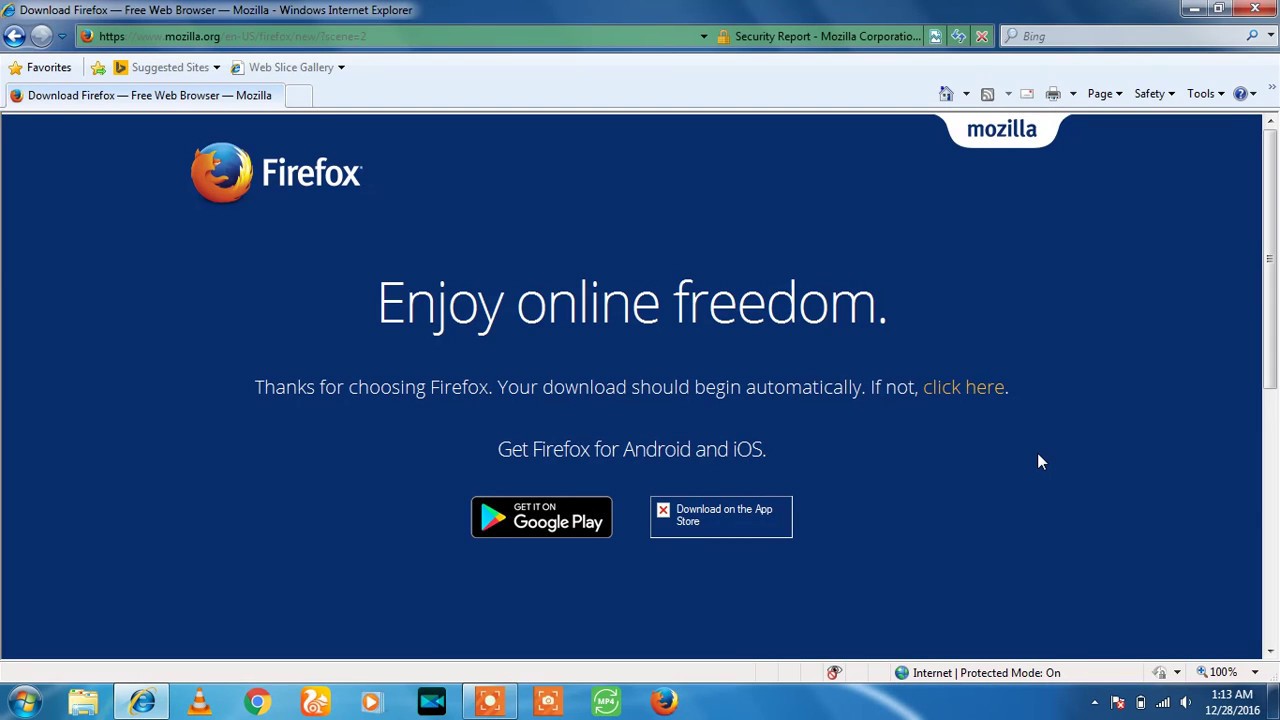1280x720 pixels.
Task: Refresh the page using the refresh icon
Action: pyautogui.click(x=958, y=36)
